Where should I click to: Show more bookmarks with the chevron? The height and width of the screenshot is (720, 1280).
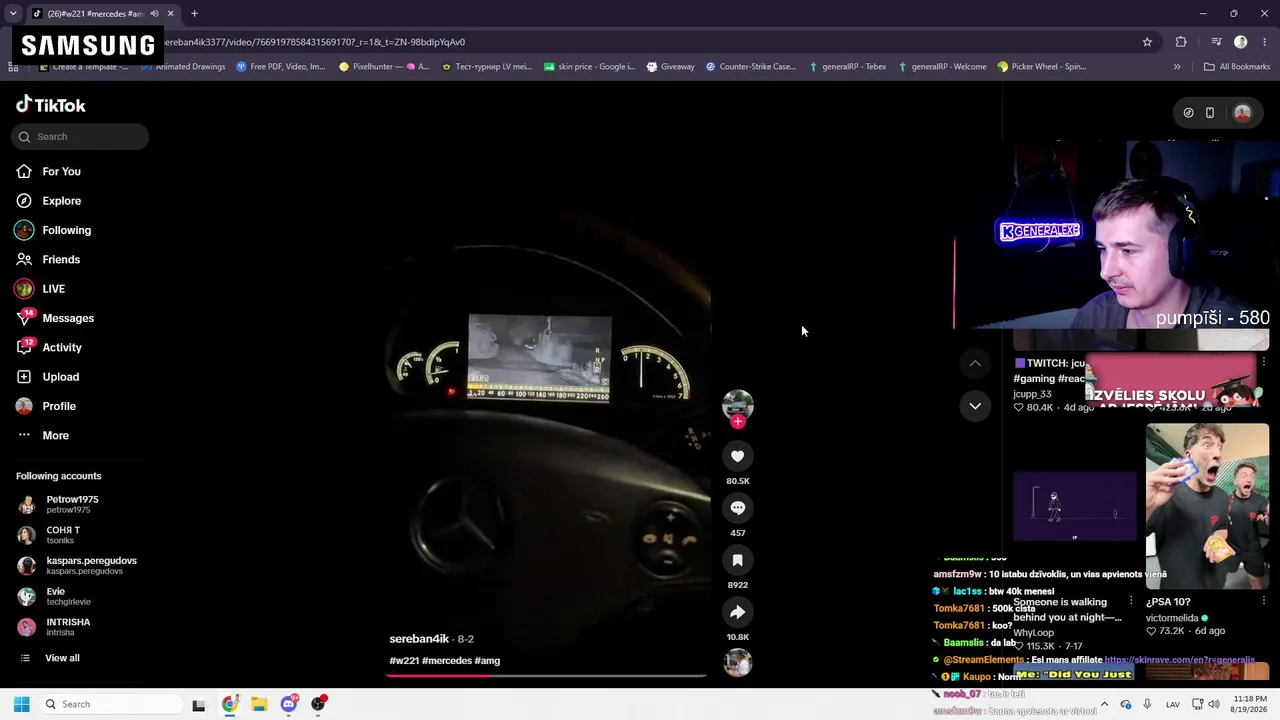1177,67
